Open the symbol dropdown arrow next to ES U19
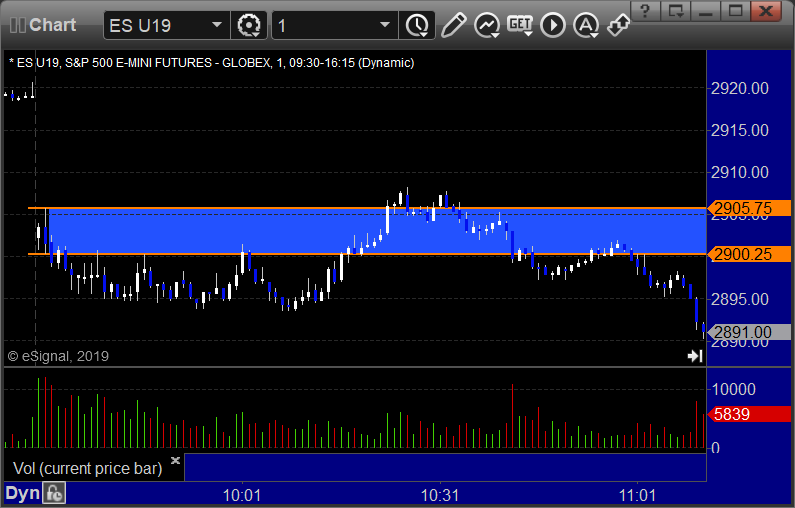The height and width of the screenshot is (508, 795). tap(216, 25)
